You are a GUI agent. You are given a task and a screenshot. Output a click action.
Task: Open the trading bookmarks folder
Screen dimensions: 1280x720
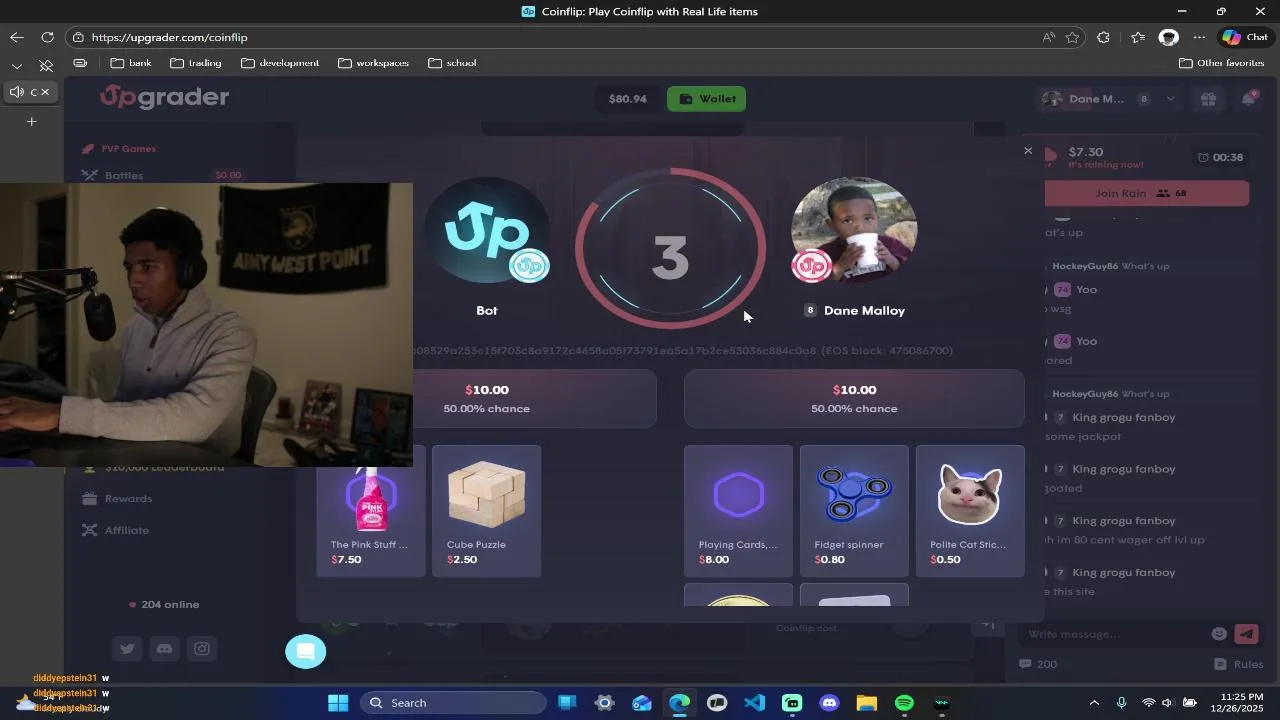point(196,63)
